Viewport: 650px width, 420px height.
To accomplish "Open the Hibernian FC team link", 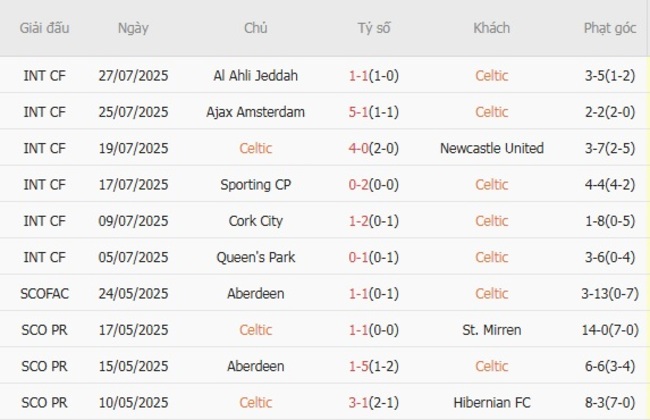I will [491, 402].
